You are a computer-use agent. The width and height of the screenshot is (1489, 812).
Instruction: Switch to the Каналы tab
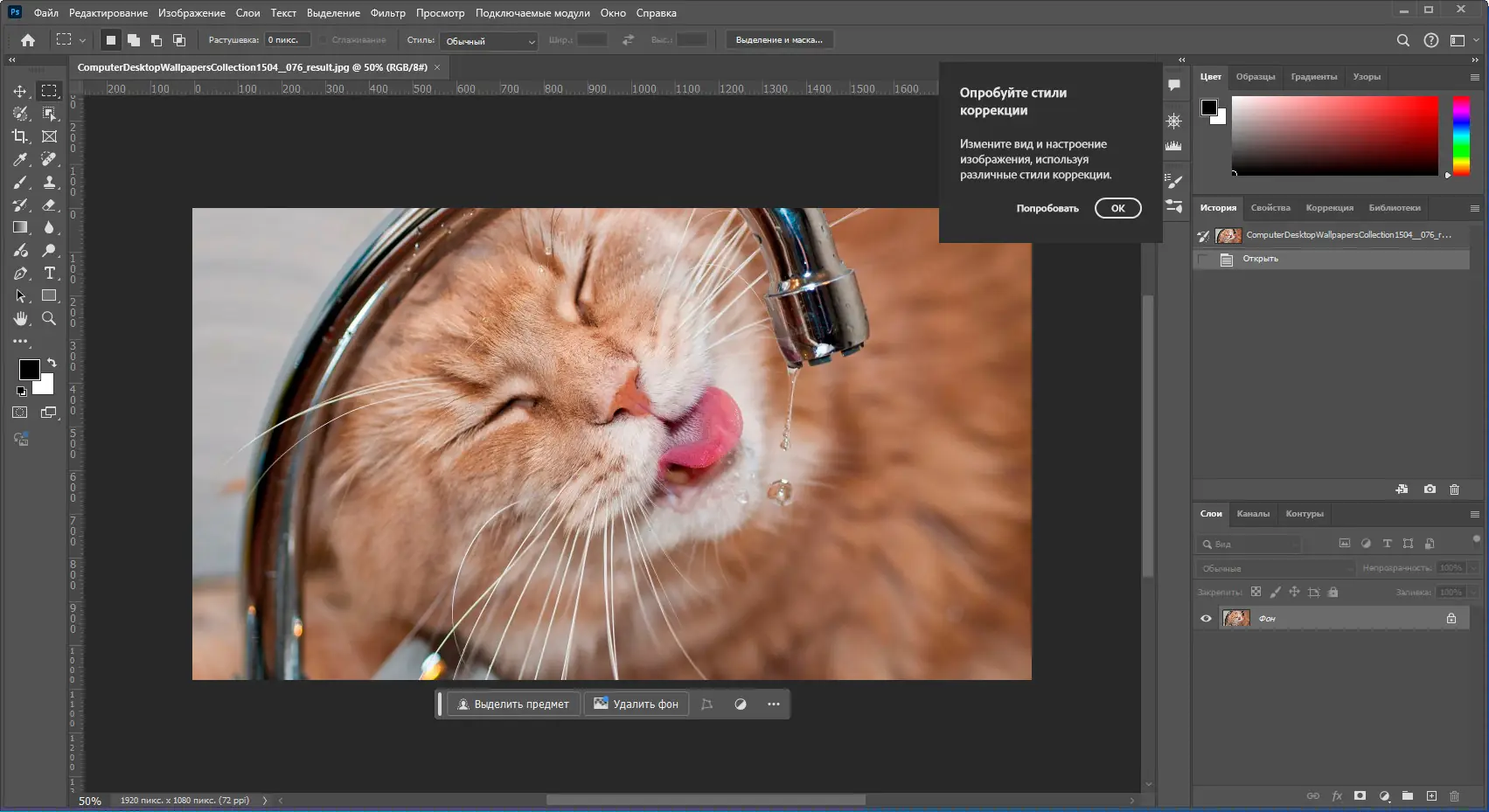point(1252,514)
